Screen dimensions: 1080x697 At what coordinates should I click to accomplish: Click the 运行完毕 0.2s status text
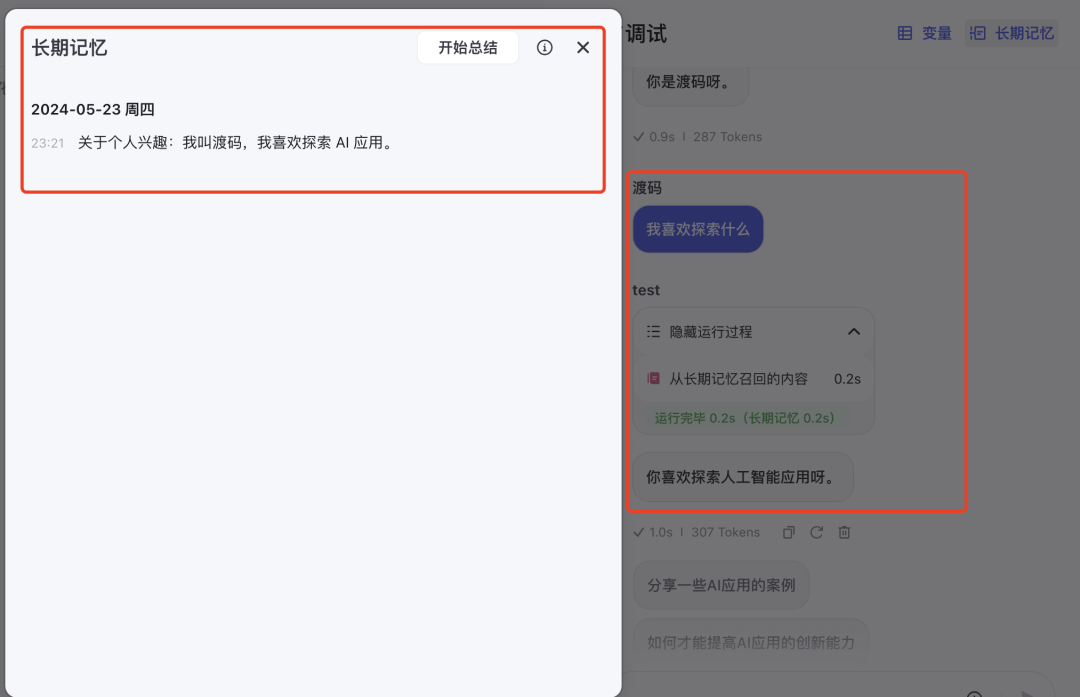point(743,419)
